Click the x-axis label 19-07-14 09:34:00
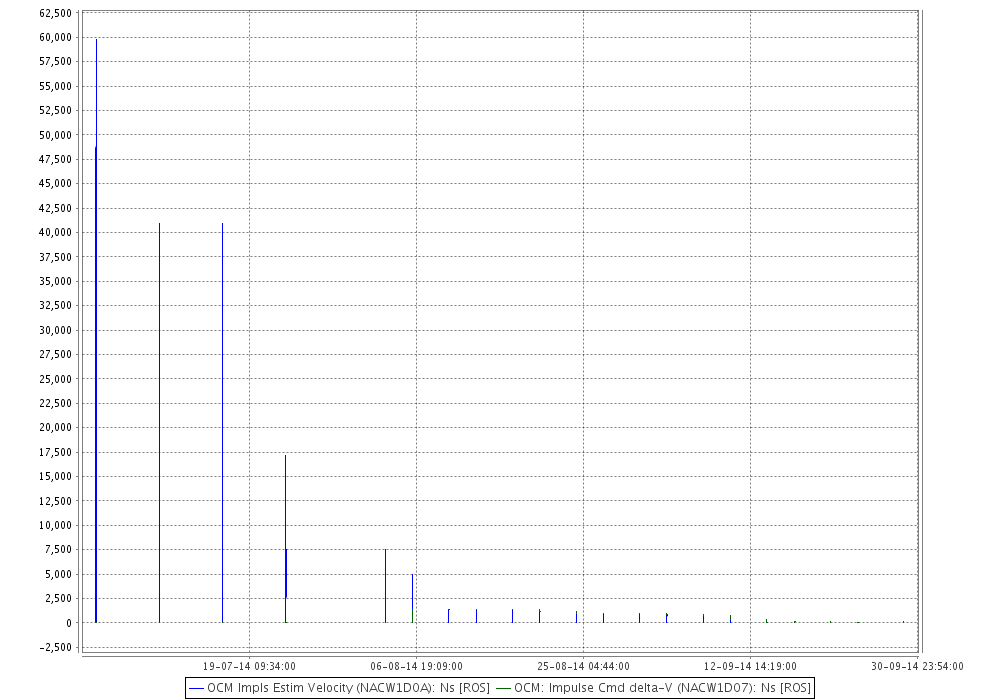The image size is (1000, 700). [x=249, y=666]
